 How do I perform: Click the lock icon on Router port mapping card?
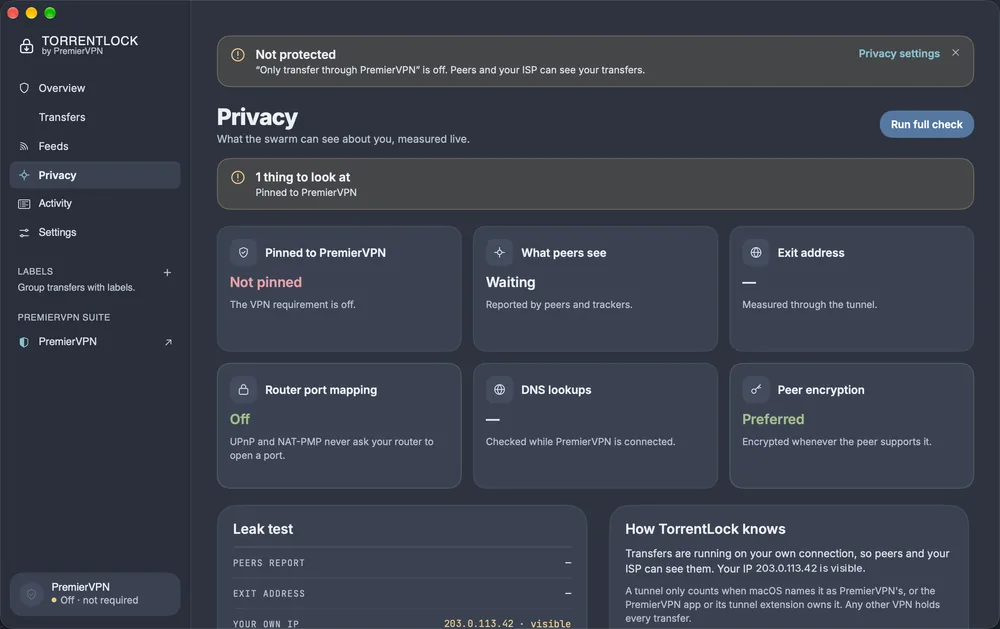tap(244, 390)
